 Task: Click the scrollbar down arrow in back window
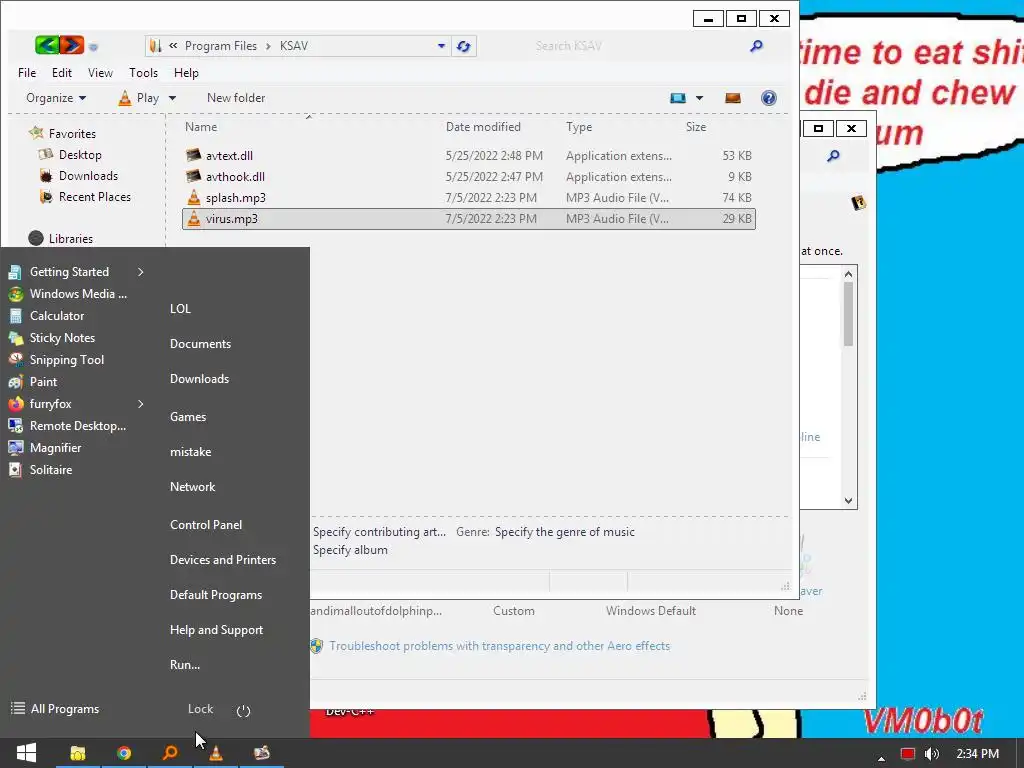[x=848, y=501]
